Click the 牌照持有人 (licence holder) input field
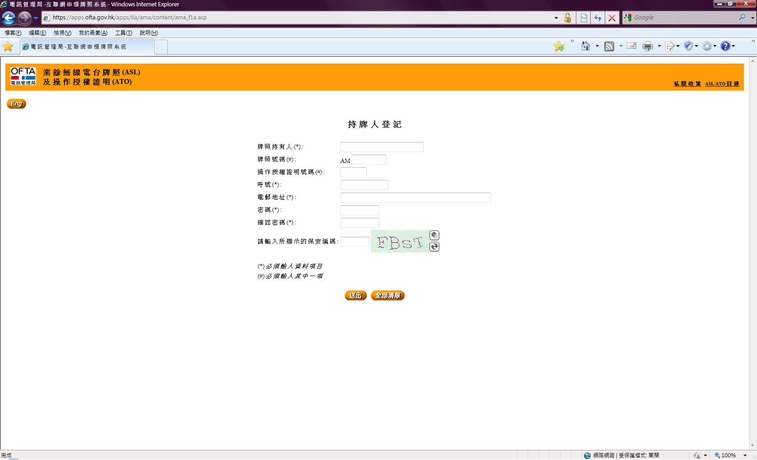Viewport: 757px width, 460px height. (381, 147)
